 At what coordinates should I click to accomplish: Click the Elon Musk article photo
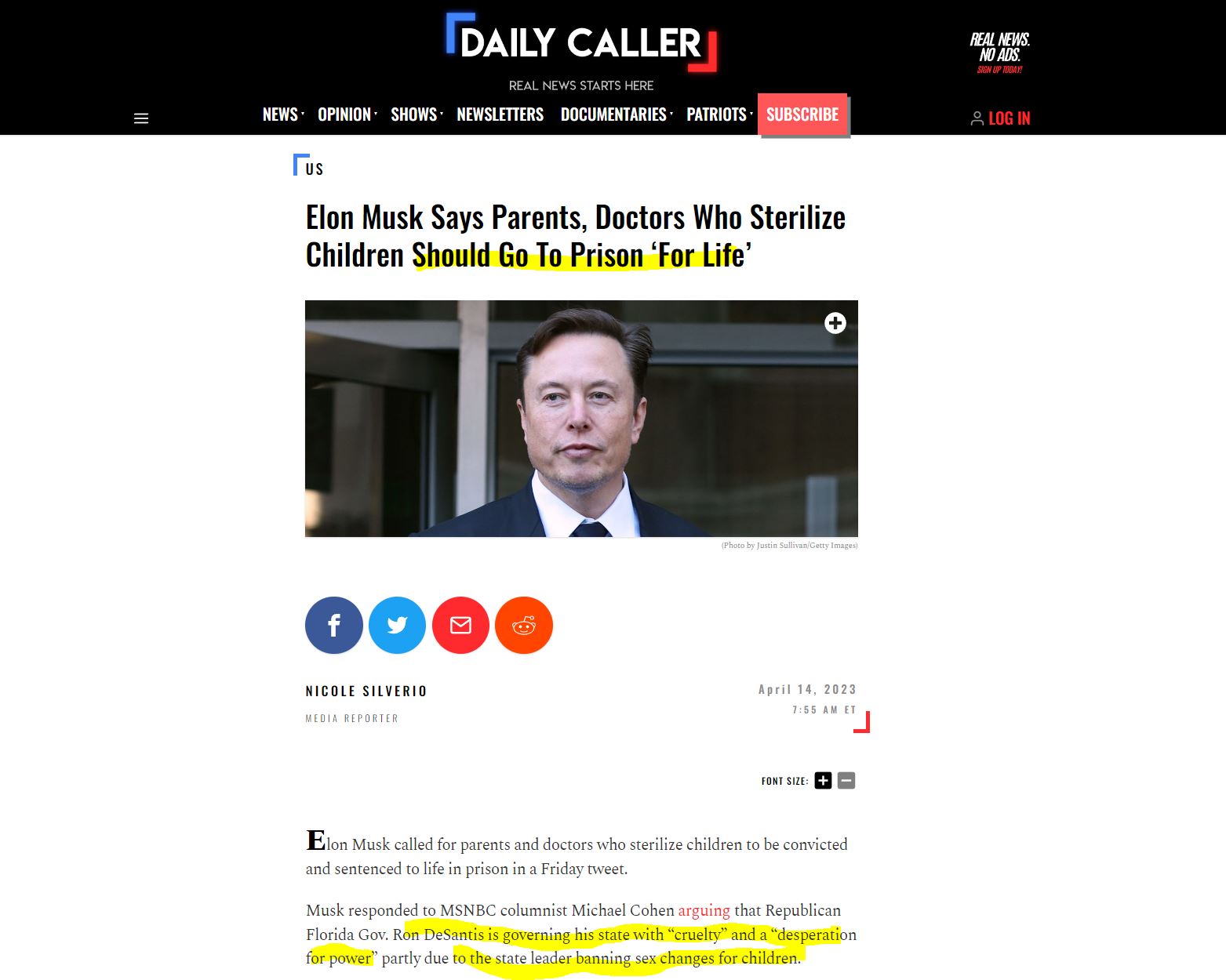581,419
